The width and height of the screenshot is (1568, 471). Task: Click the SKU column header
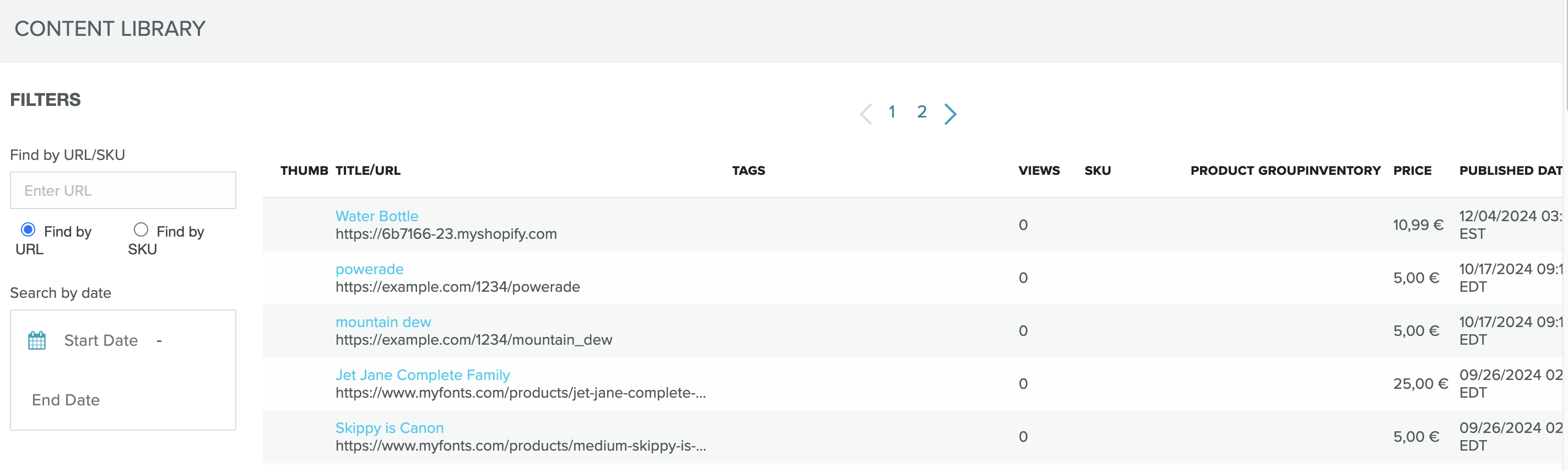(x=1097, y=170)
